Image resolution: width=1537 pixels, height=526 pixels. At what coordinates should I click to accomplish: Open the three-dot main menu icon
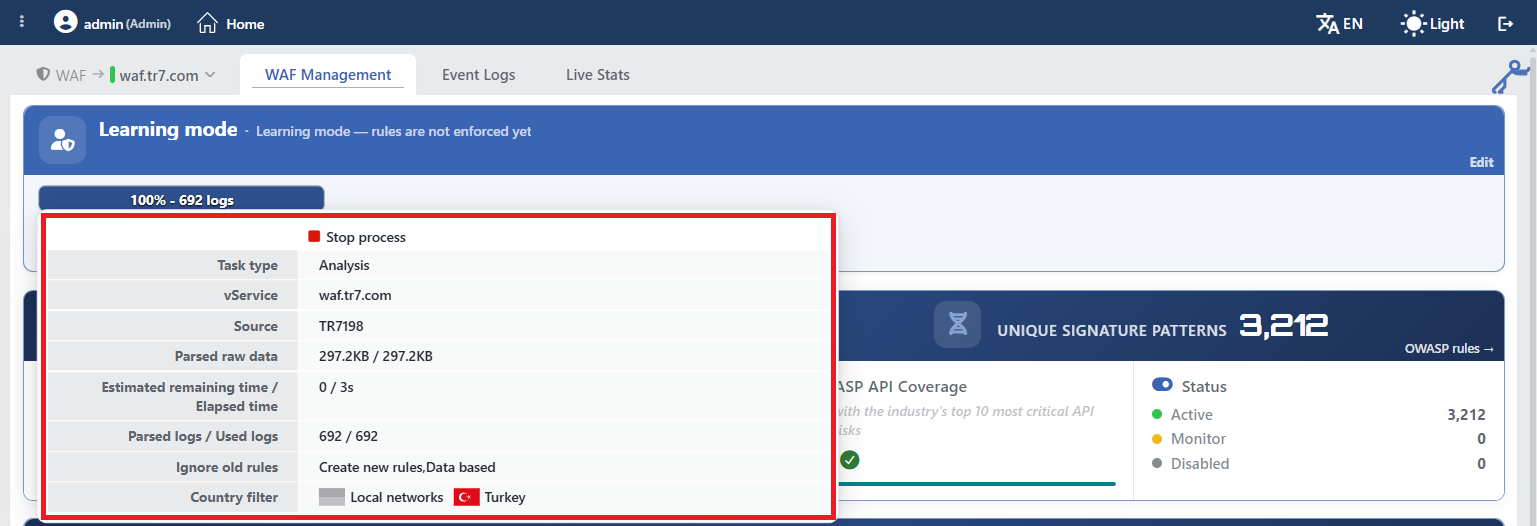[22, 21]
